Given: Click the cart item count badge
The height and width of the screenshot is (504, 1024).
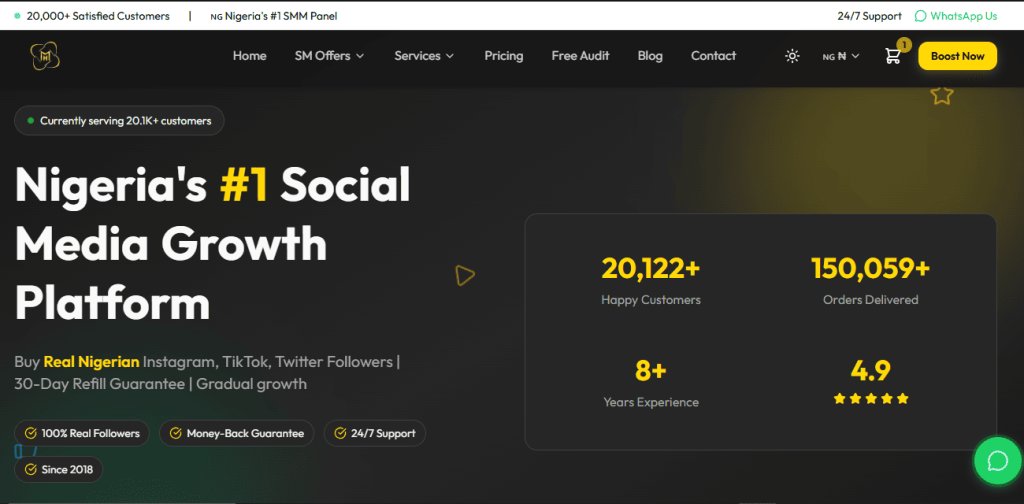Looking at the screenshot, I should point(904,45).
